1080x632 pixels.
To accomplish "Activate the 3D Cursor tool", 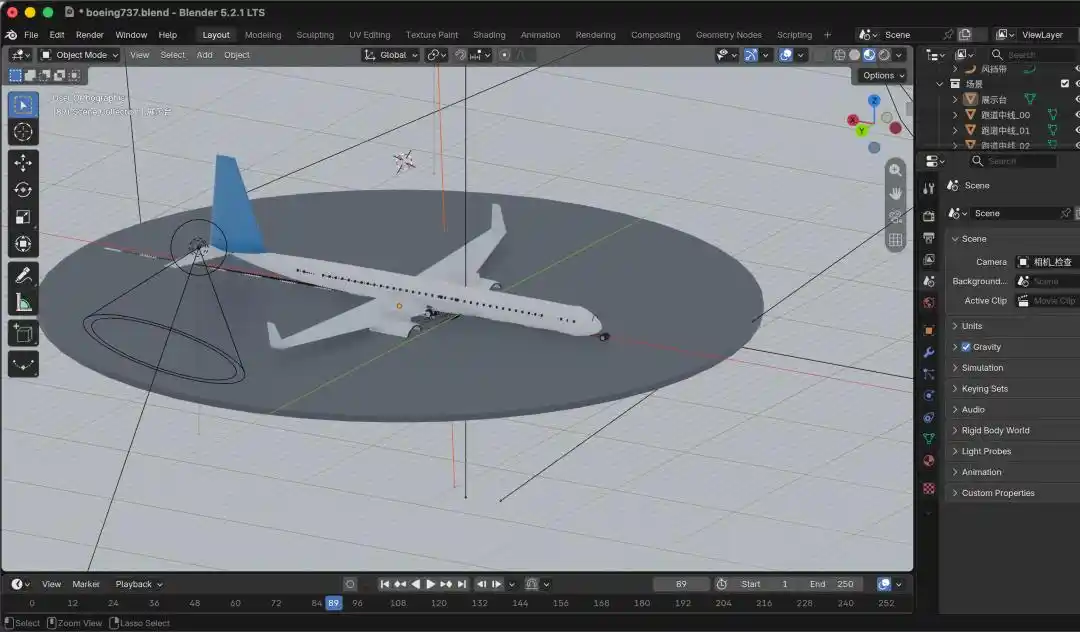I will (x=23, y=132).
